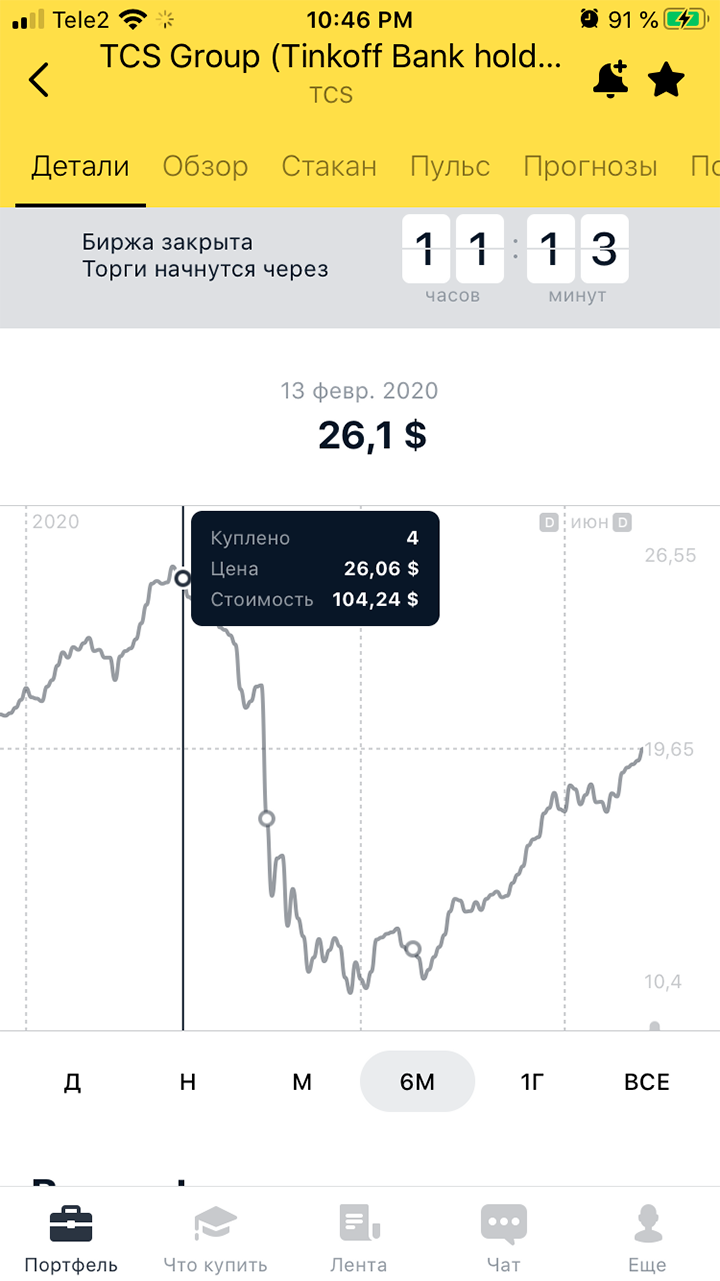Select the ВСЕ chart period

pyautogui.click(x=647, y=1082)
